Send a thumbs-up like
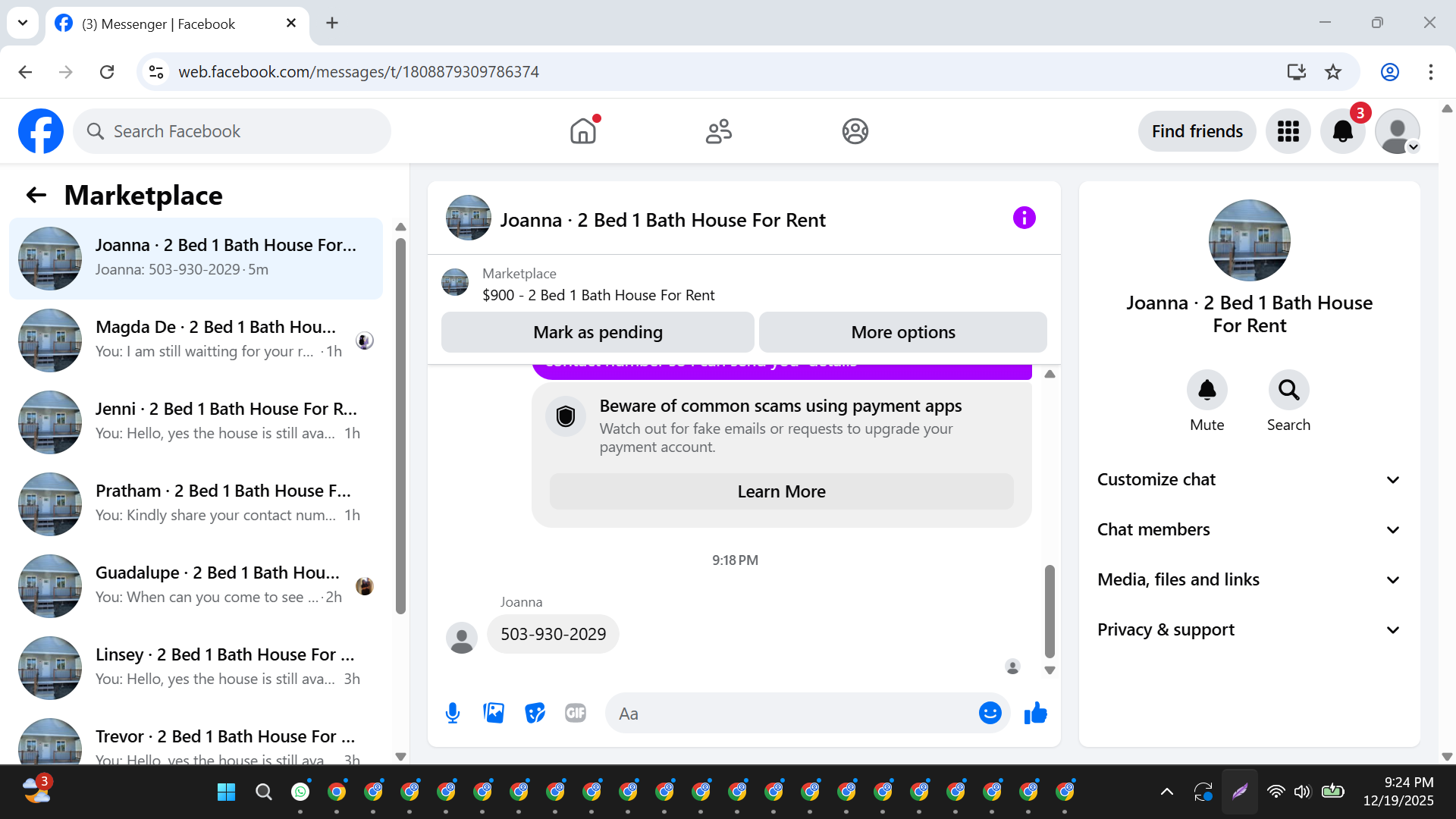 [x=1035, y=713]
